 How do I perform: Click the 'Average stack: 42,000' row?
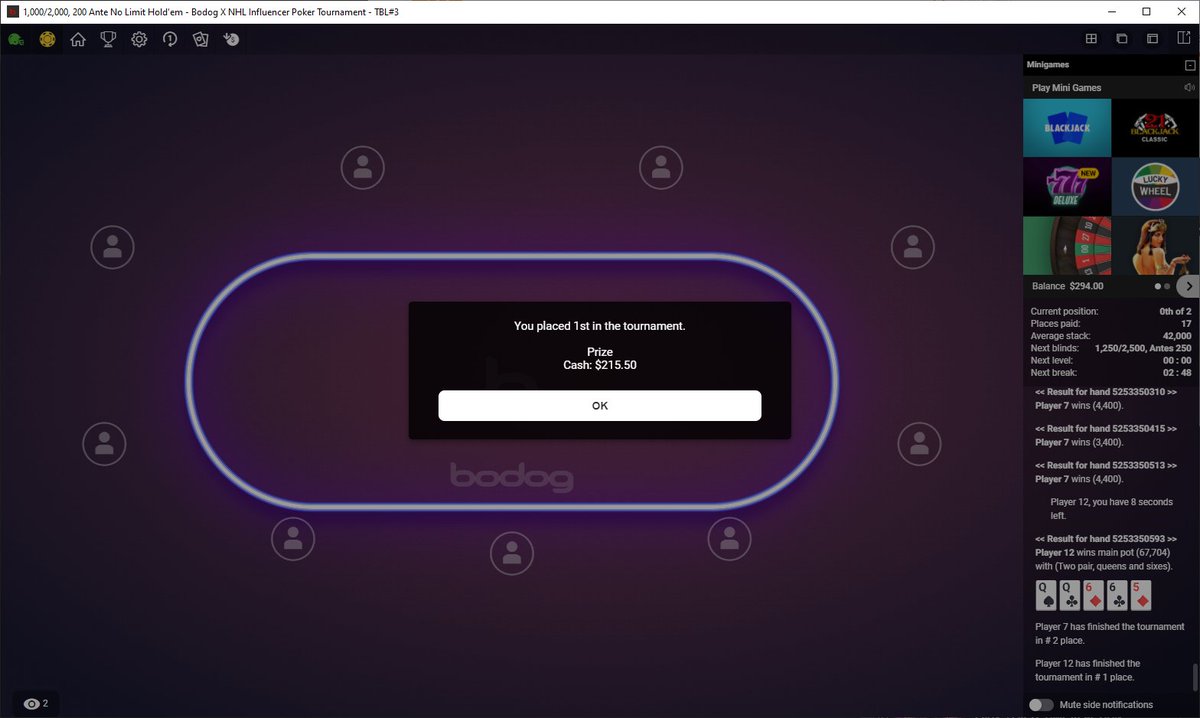coord(1111,336)
